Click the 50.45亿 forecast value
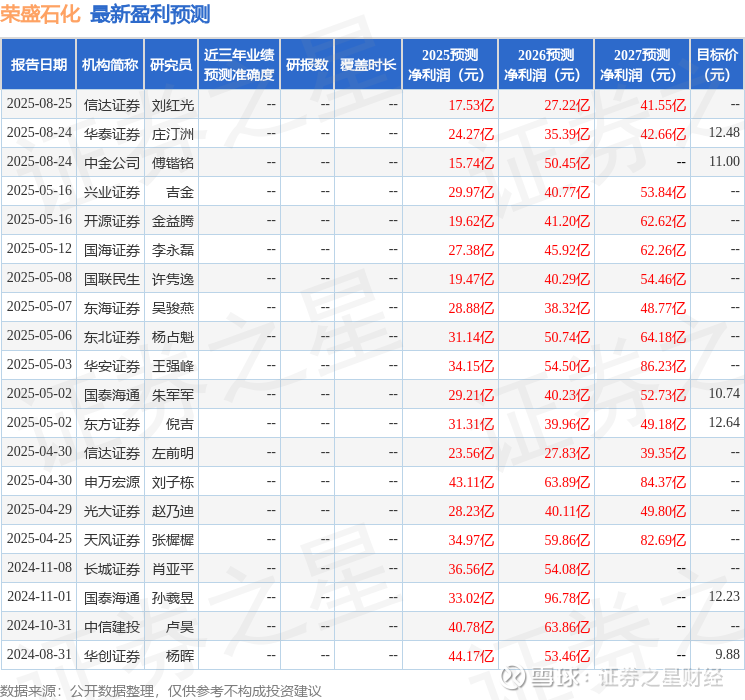The width and height of the screenshot is (745, 700). (x=567, y=163)
